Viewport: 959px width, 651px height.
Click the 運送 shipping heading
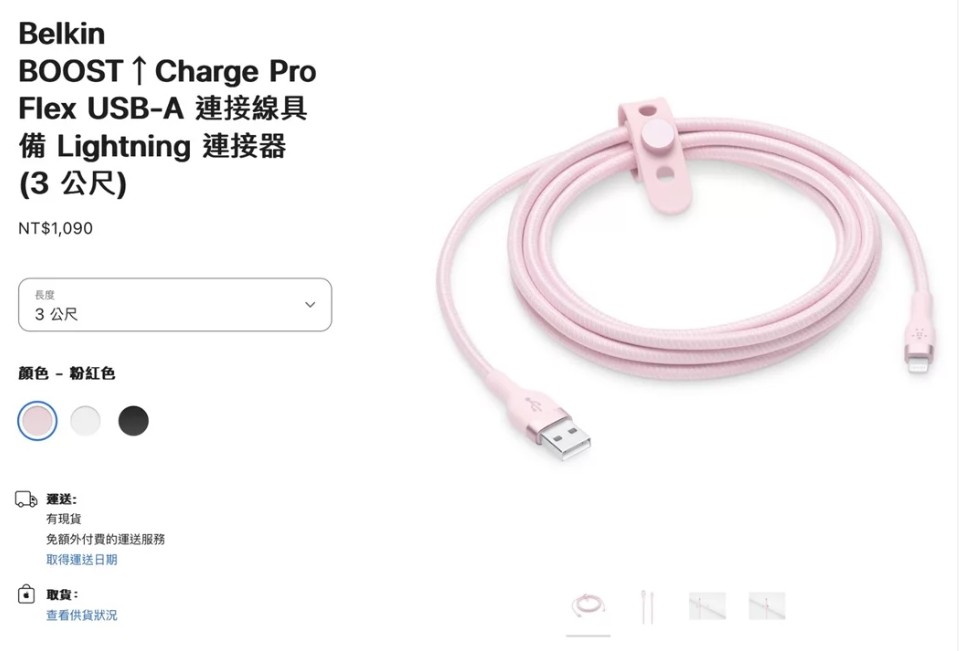click(x=62, y=499)
